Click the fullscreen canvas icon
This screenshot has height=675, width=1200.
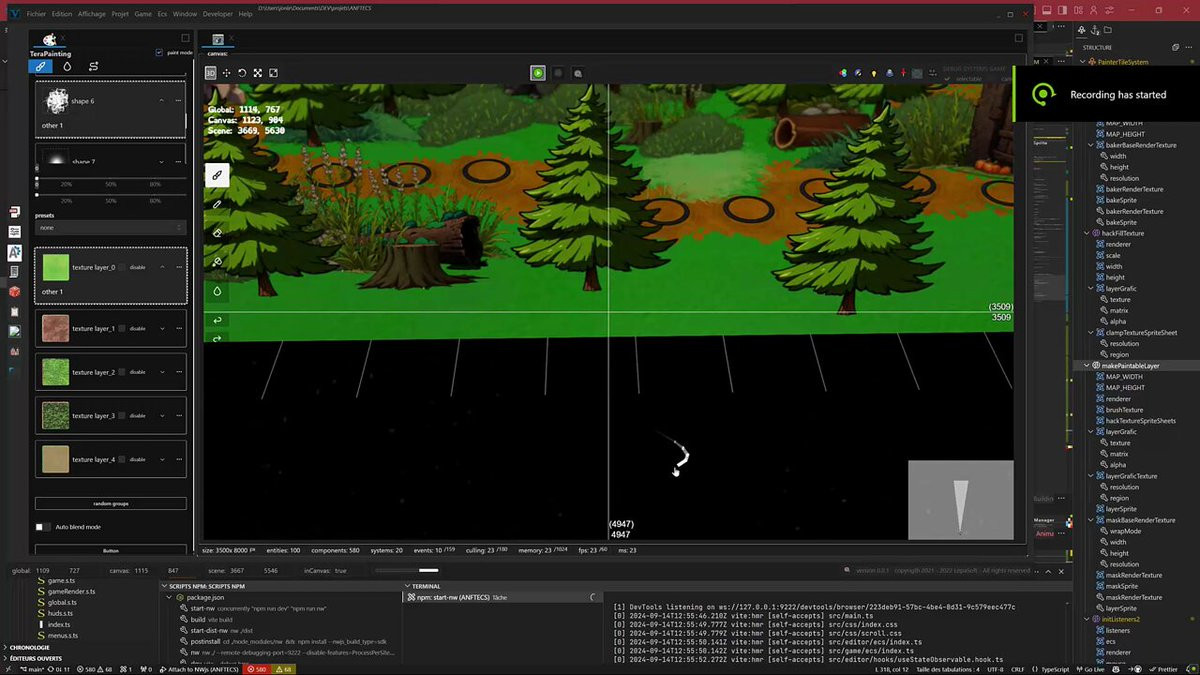(273, 73)
